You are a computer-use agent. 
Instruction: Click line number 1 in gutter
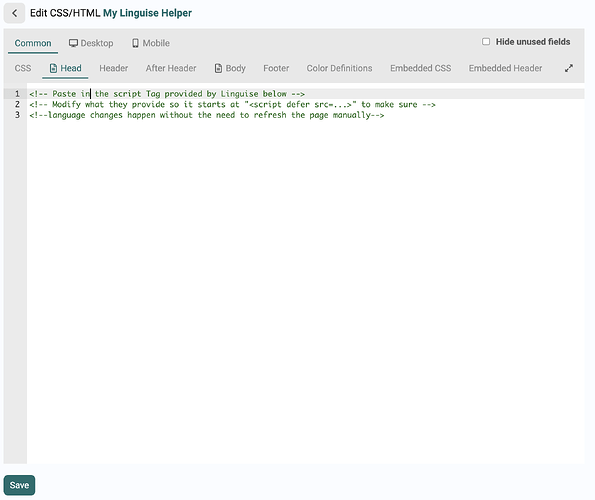click(17, 94)
